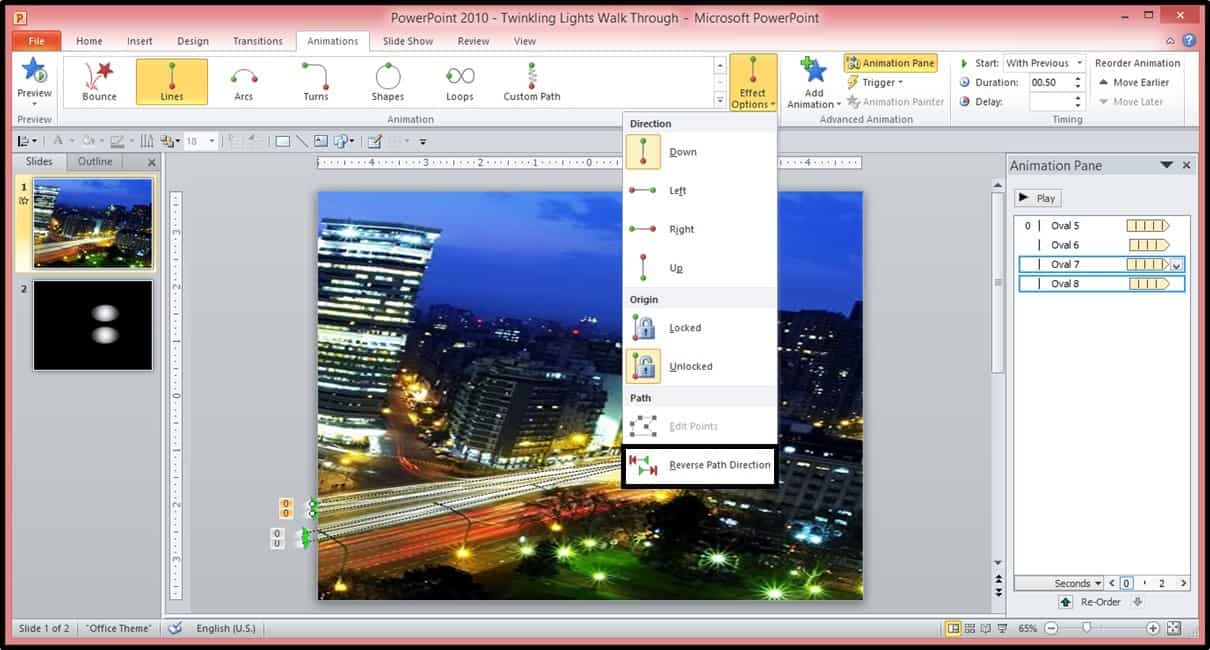Image resolution: width=1210 pixels, height=650 pixels.
Task: Switch to Normal view icon
Action: [x=953, y=628]
